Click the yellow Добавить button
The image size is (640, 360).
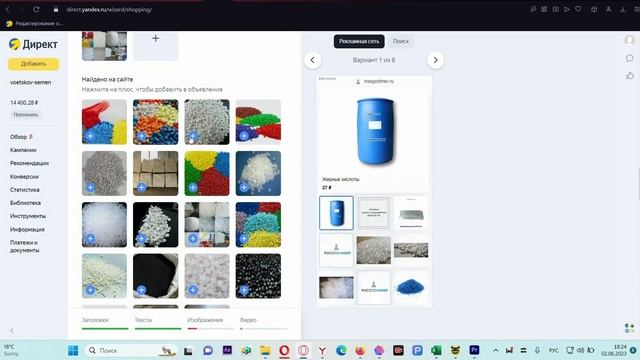click(x=33, y=64)
